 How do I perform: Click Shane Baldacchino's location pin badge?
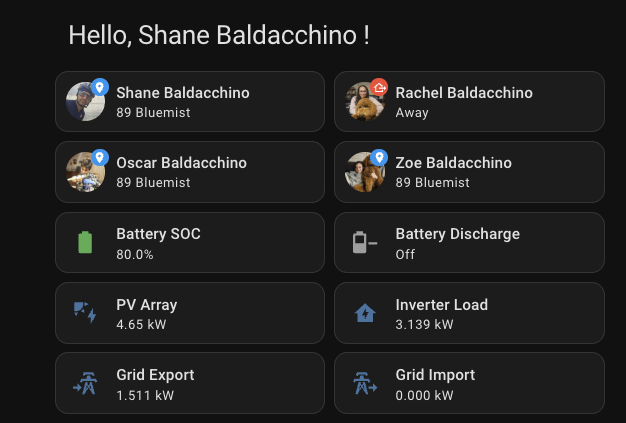[x=99, y=88]
